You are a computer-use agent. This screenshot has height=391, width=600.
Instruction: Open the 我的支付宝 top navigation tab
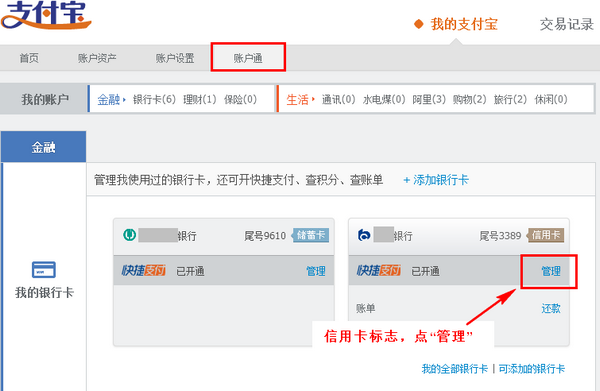(x=464, y=24)
